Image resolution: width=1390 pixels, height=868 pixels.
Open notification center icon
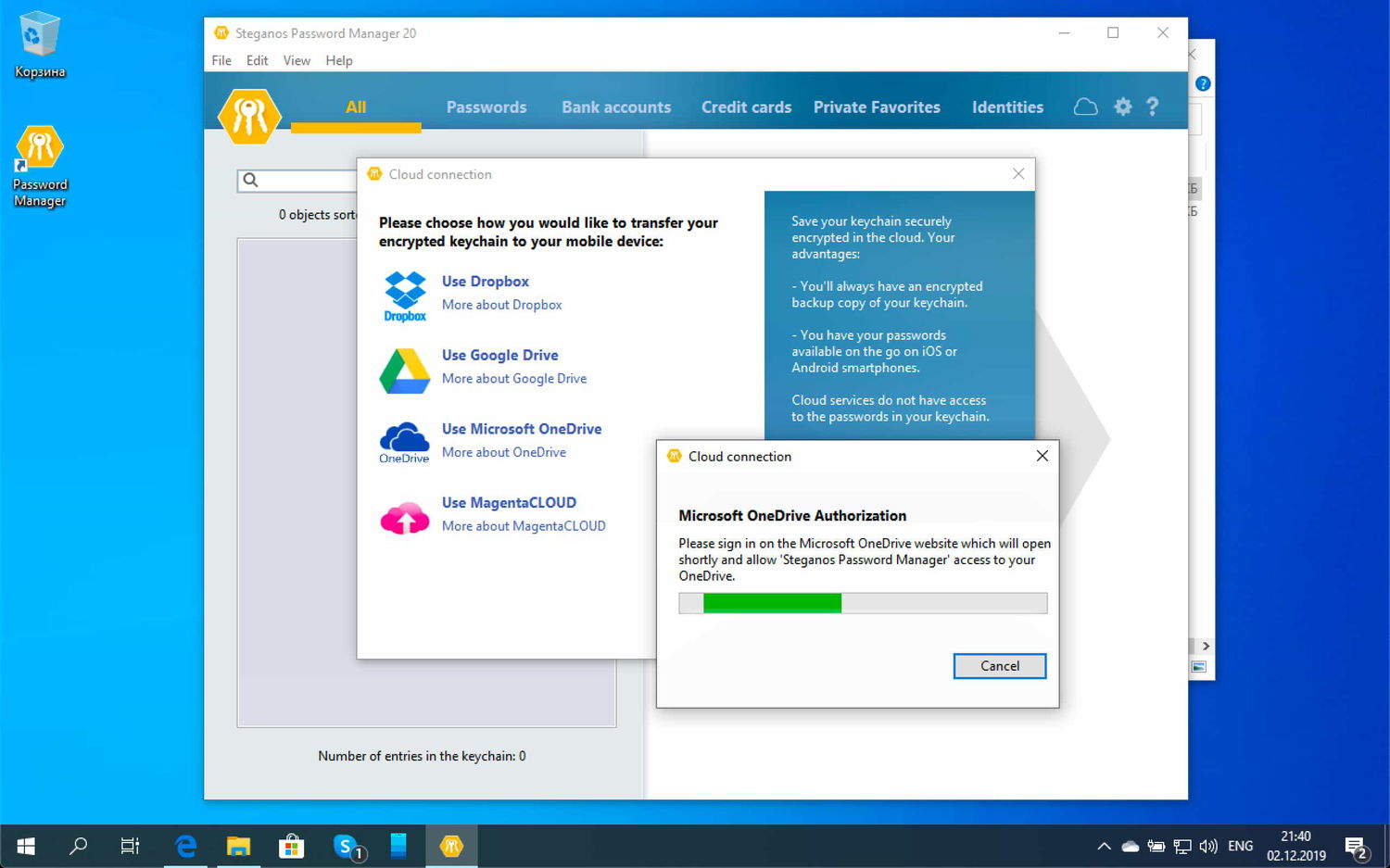[1357, 847]
